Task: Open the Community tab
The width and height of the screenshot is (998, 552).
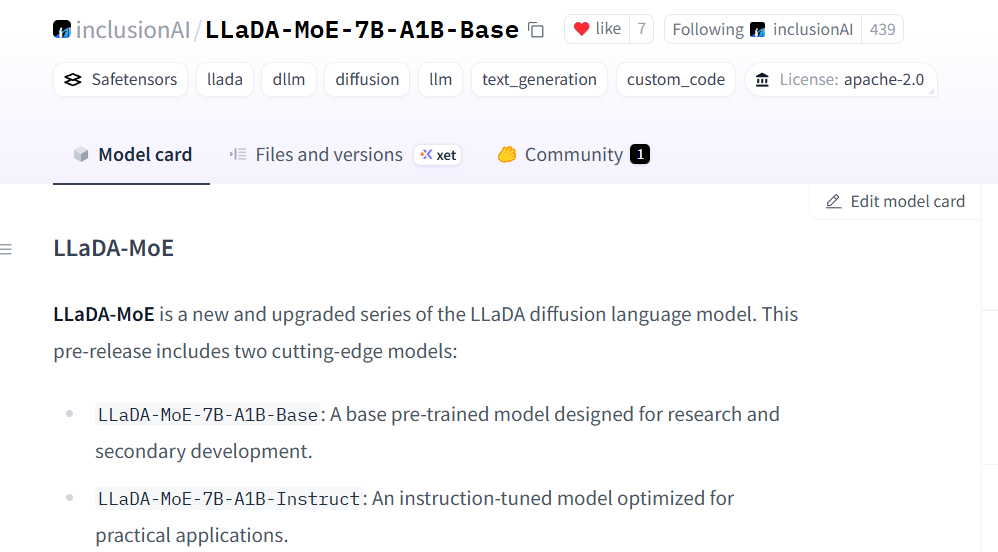Action: 573,155
